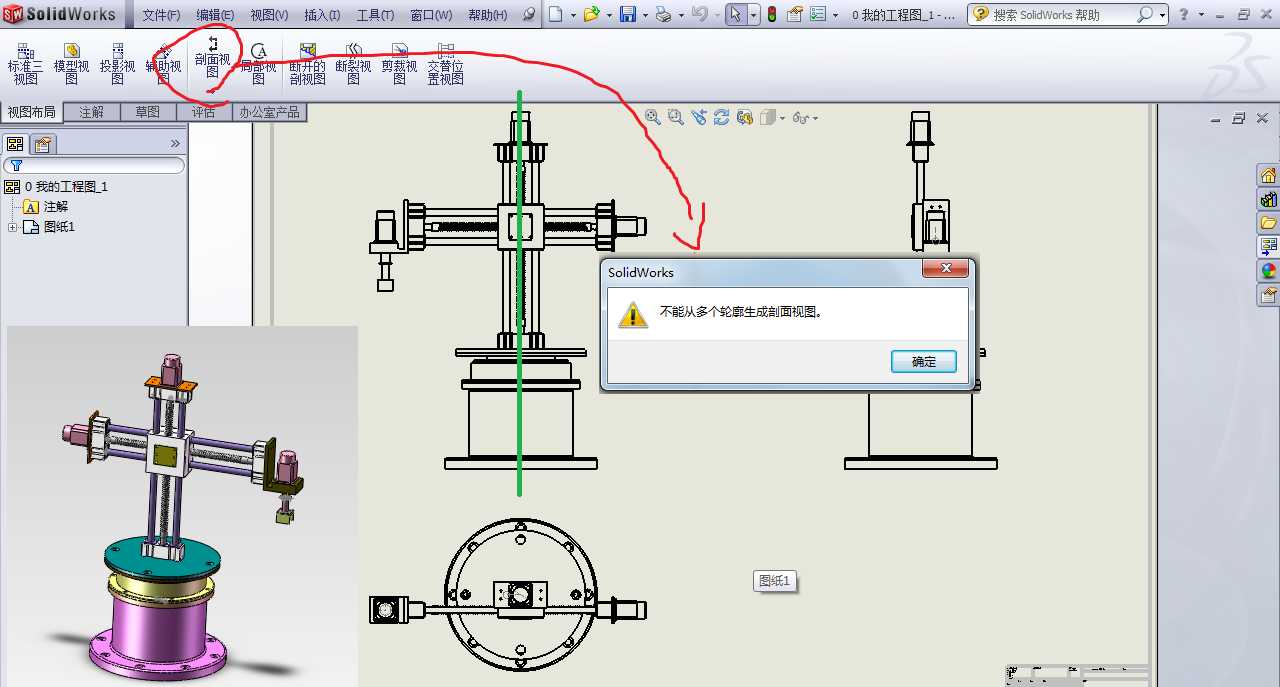Click the Rebuild traffic light icon
Screen dimensions: 1280x687
click(x=771, y=14)
